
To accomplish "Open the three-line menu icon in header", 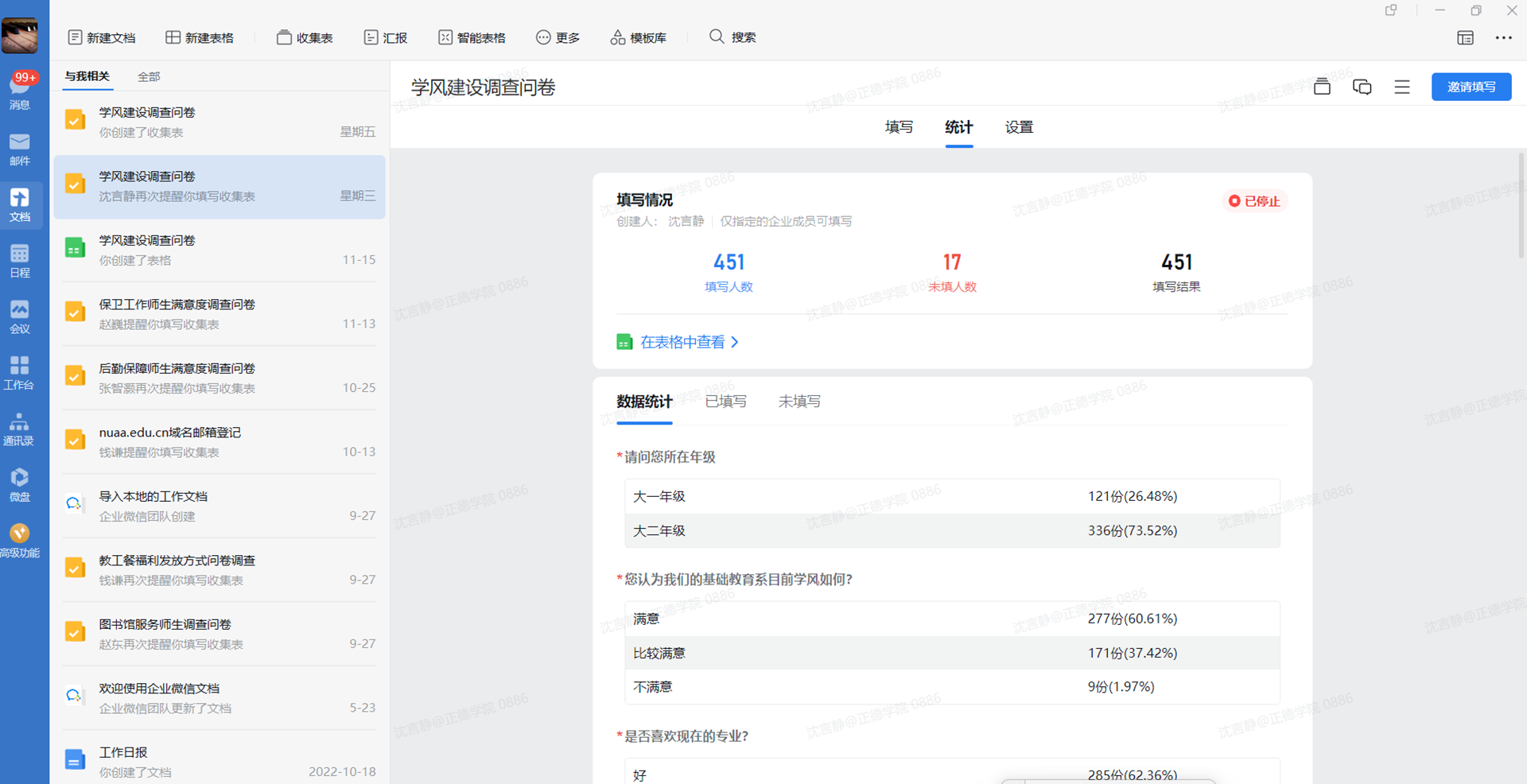I will (x=1401, y=87).
